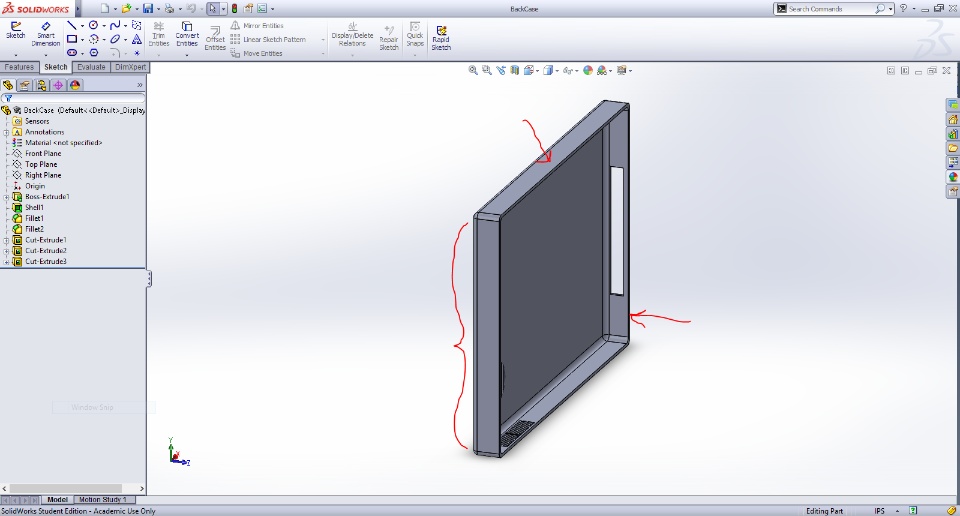
Task: Switch to the Sketch tab
Action: [x=56, y=67]
